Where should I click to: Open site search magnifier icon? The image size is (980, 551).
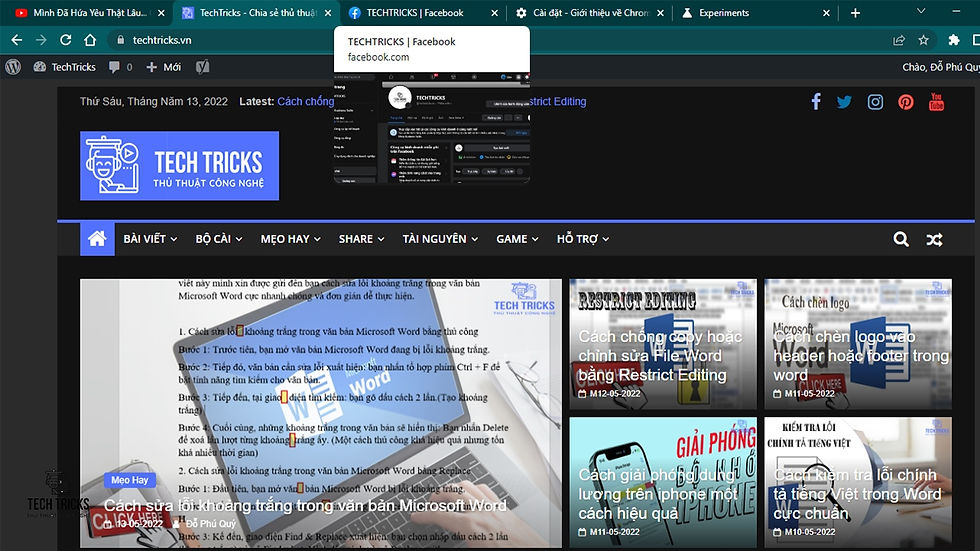tap(901, 239)
